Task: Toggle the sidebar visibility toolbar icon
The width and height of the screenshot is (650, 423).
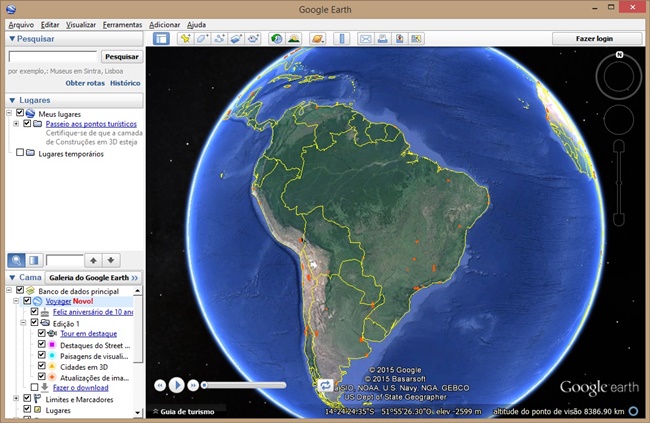Action: tap(161, 39)
